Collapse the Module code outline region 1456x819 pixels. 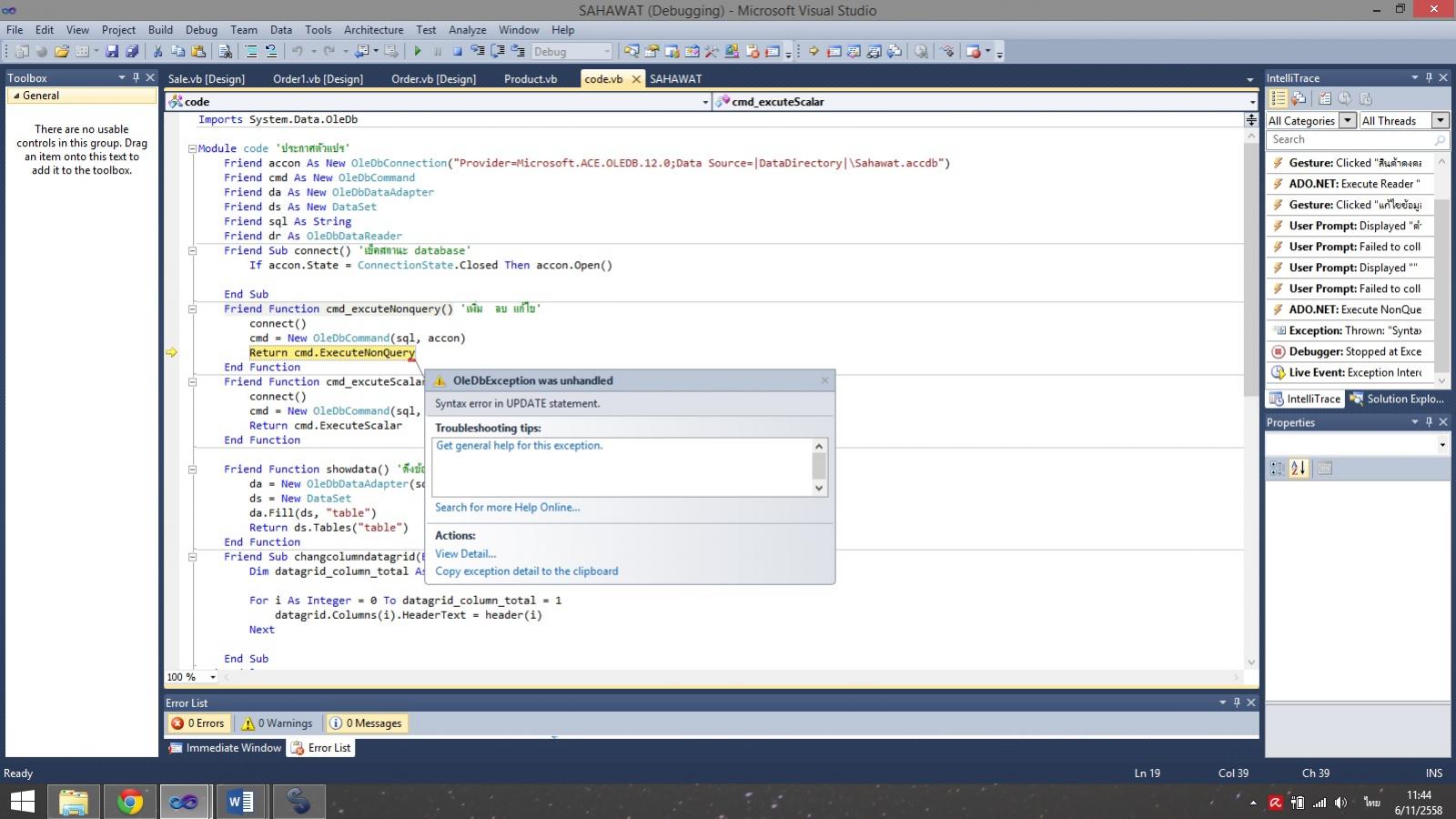click(192, 148)
